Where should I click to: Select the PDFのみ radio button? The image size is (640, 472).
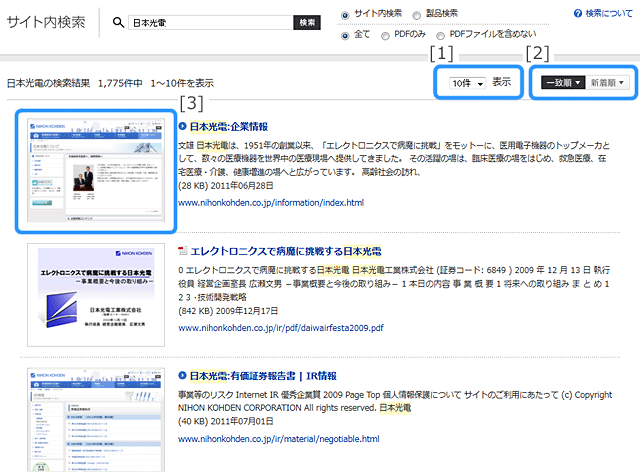(385, 36)
